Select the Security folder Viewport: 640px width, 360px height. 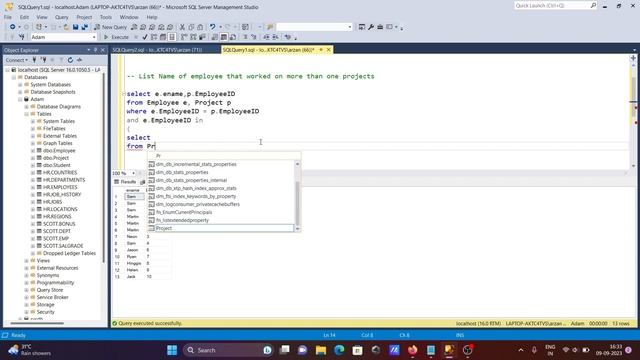click(x=45, y=312)
